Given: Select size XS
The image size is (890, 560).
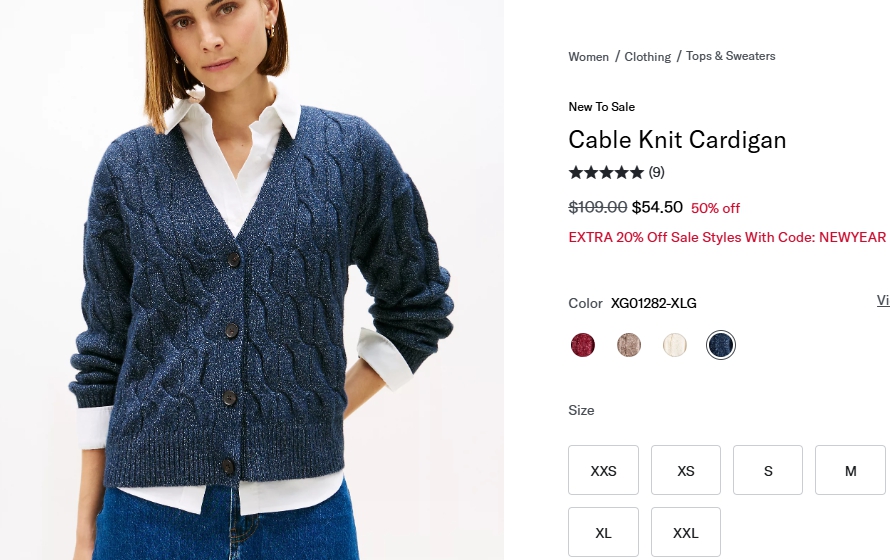Looking at the screenshot, I should coord(686,470).
